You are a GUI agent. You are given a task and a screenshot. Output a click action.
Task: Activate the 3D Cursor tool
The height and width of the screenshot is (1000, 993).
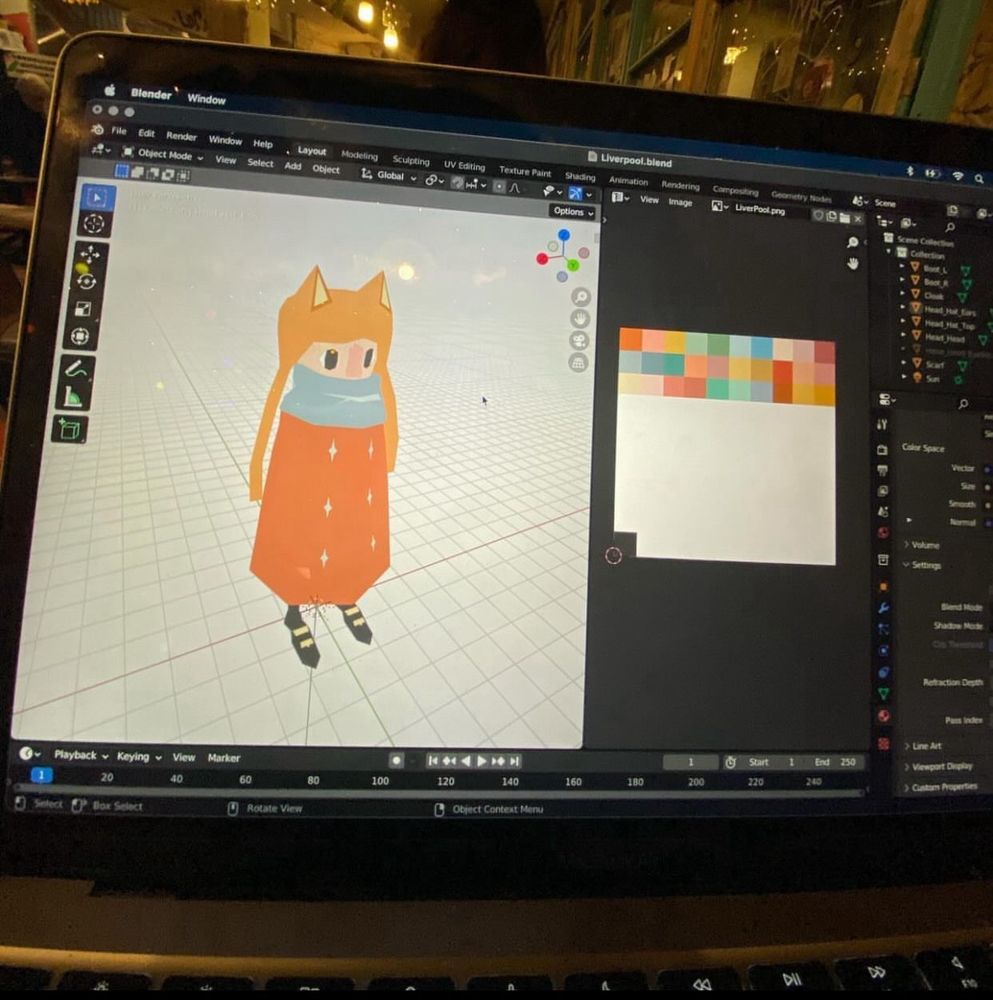click(x=94, y=224)
